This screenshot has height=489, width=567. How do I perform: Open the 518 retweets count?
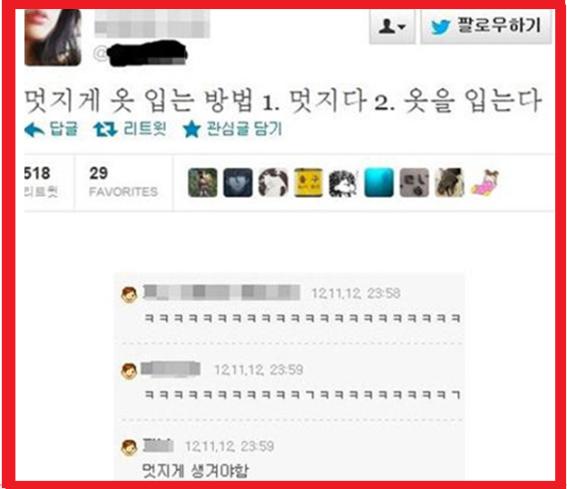(x=39, y=183)
